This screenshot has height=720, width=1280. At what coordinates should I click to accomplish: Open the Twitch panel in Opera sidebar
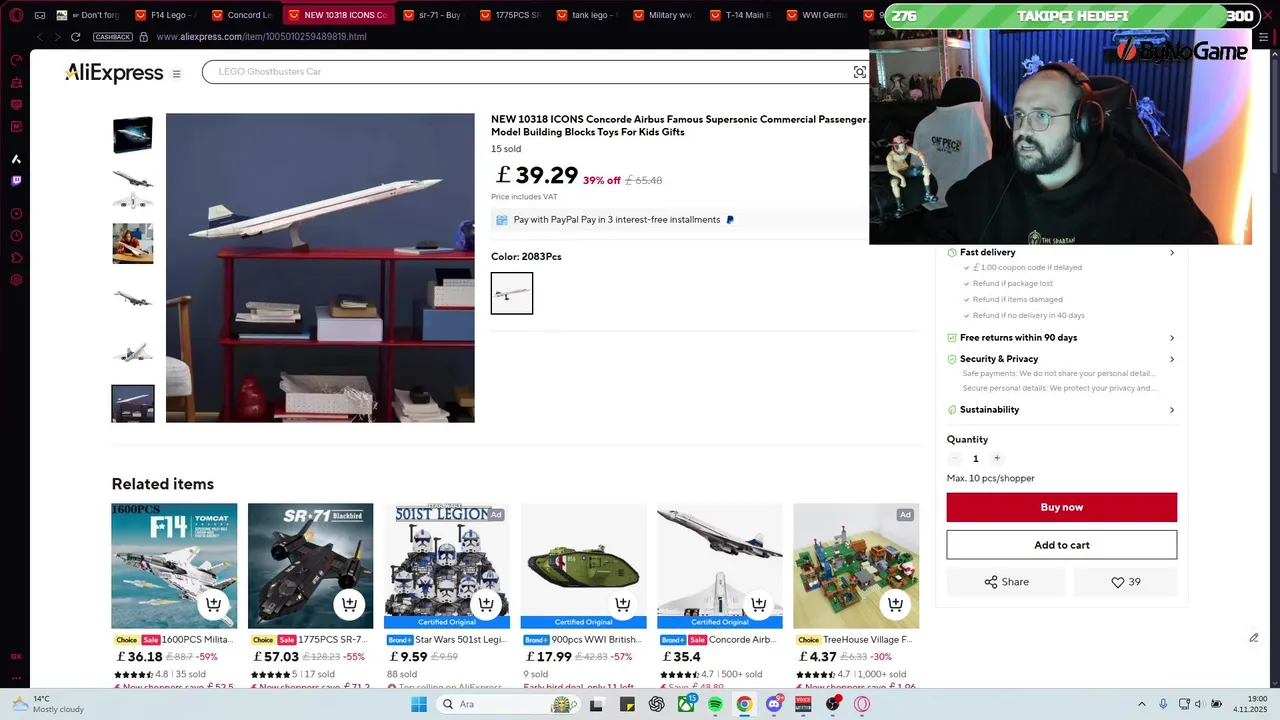(x=16, y=181)
